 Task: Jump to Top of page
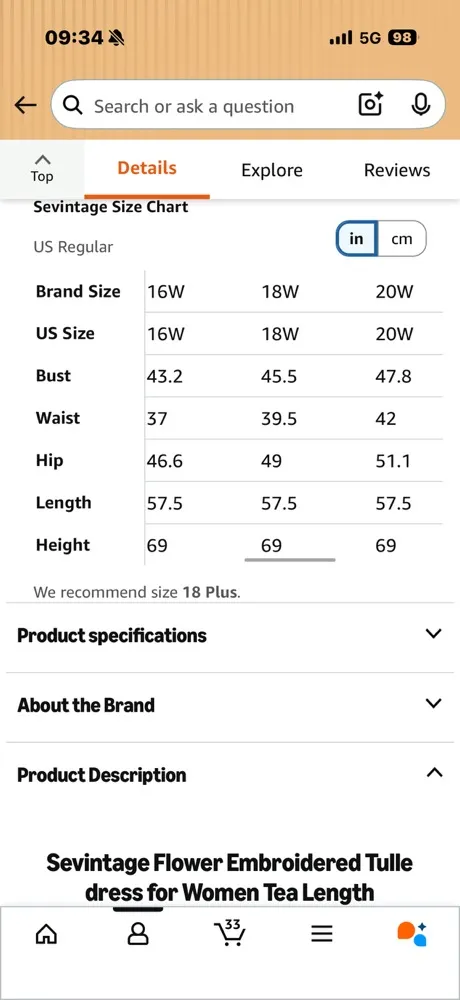[42, 168]
